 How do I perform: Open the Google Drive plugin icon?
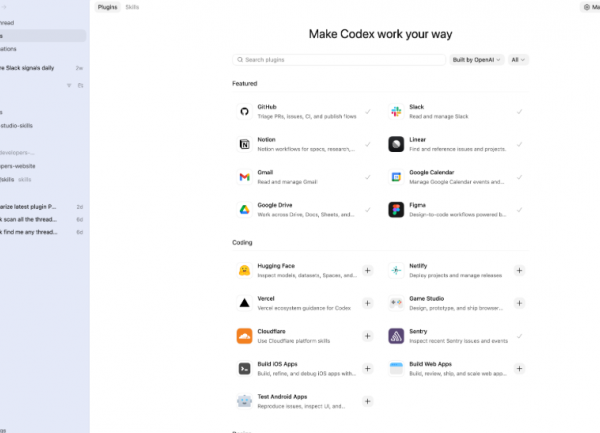(244, 210)
